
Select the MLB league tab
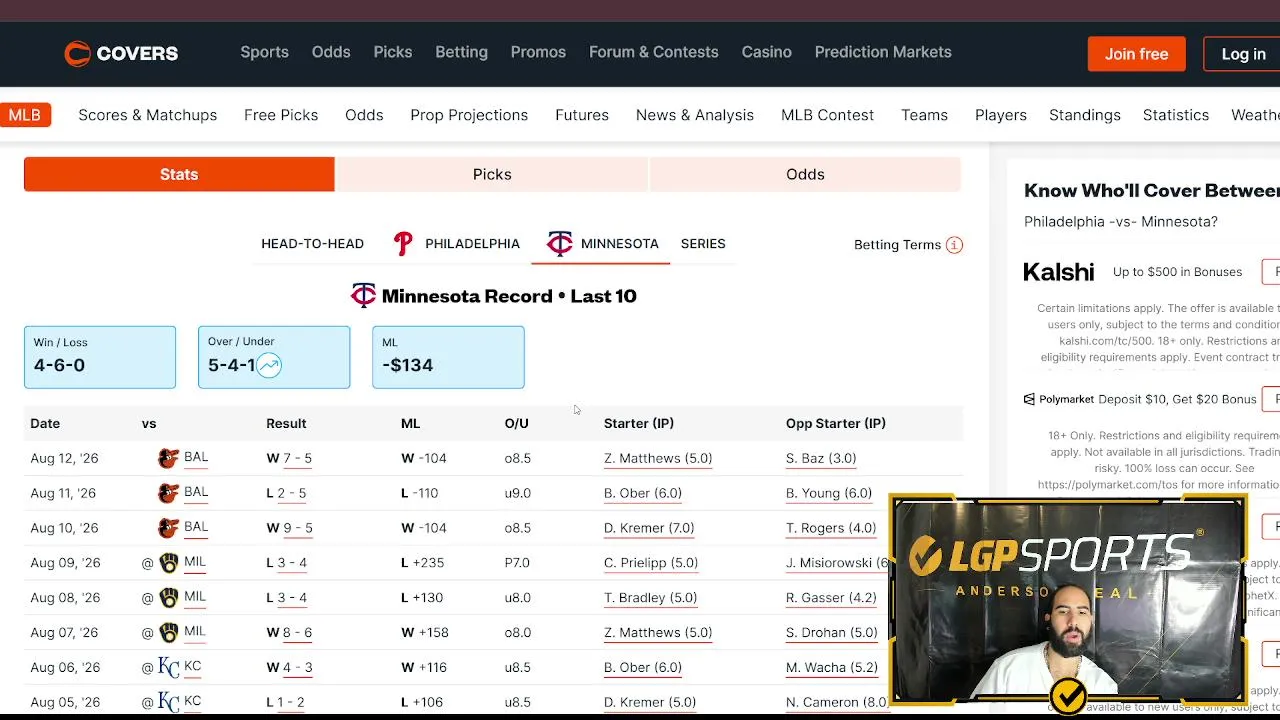(25, 115)
